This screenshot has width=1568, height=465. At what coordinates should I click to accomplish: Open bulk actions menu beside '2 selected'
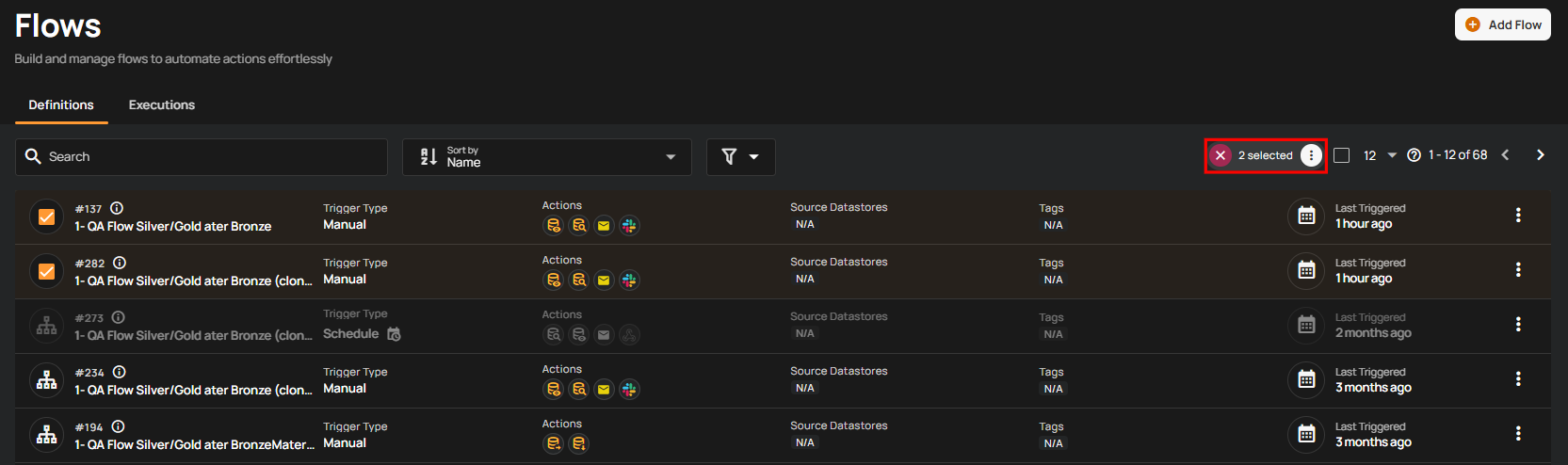click(x=1311, y=155)
